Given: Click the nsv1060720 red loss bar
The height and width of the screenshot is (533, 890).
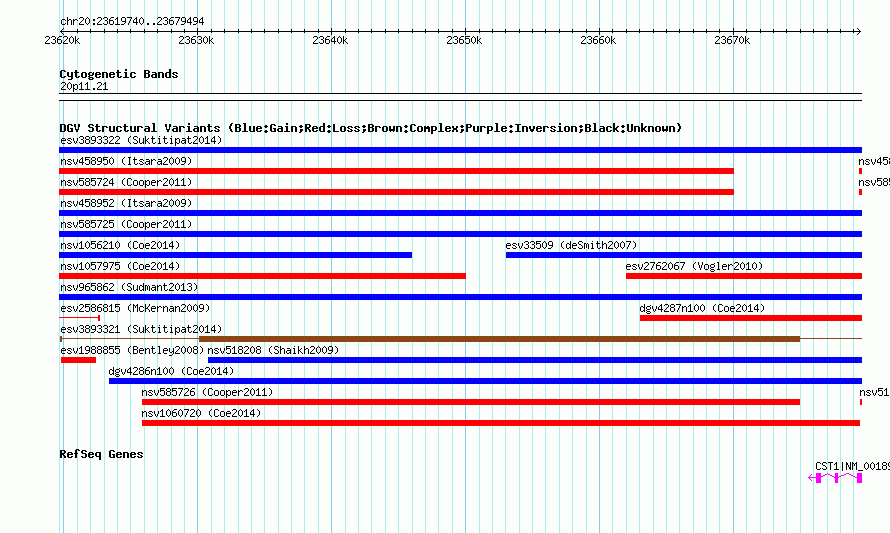Looking at the screenshot, I should point(501,423).
